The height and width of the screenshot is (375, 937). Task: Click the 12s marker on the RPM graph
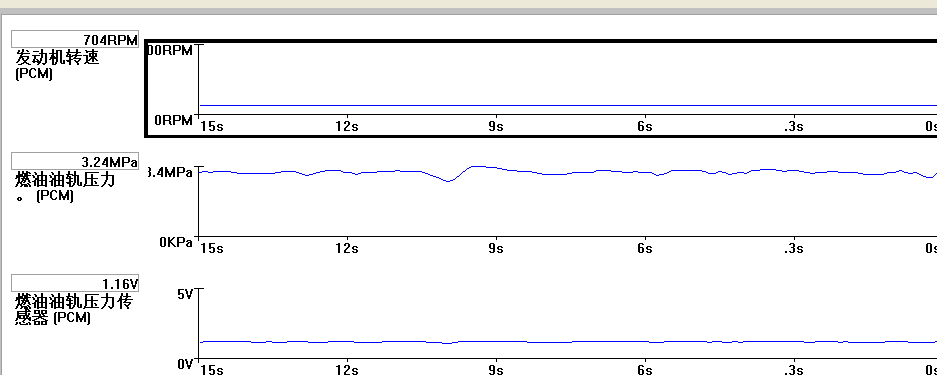click(347, 127)
